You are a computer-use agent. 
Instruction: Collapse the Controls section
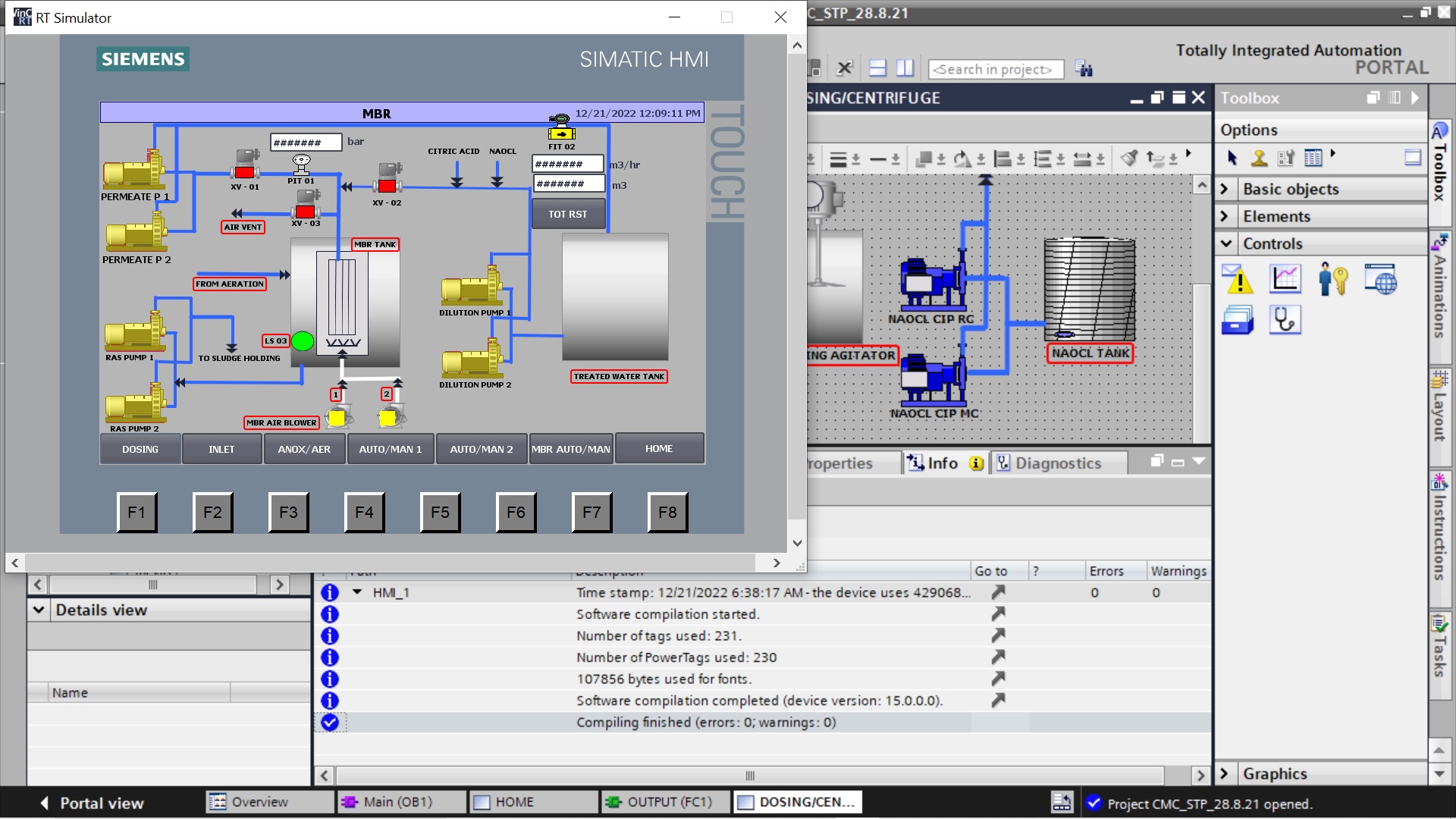(1225, 243)
